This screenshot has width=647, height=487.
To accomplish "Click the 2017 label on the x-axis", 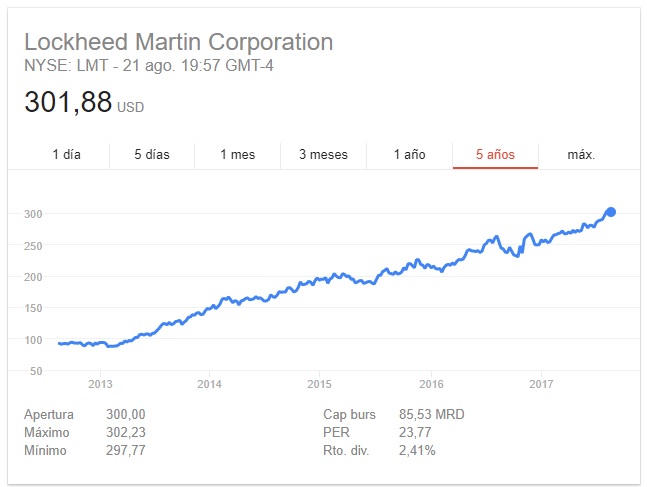I will pos(541,384).
